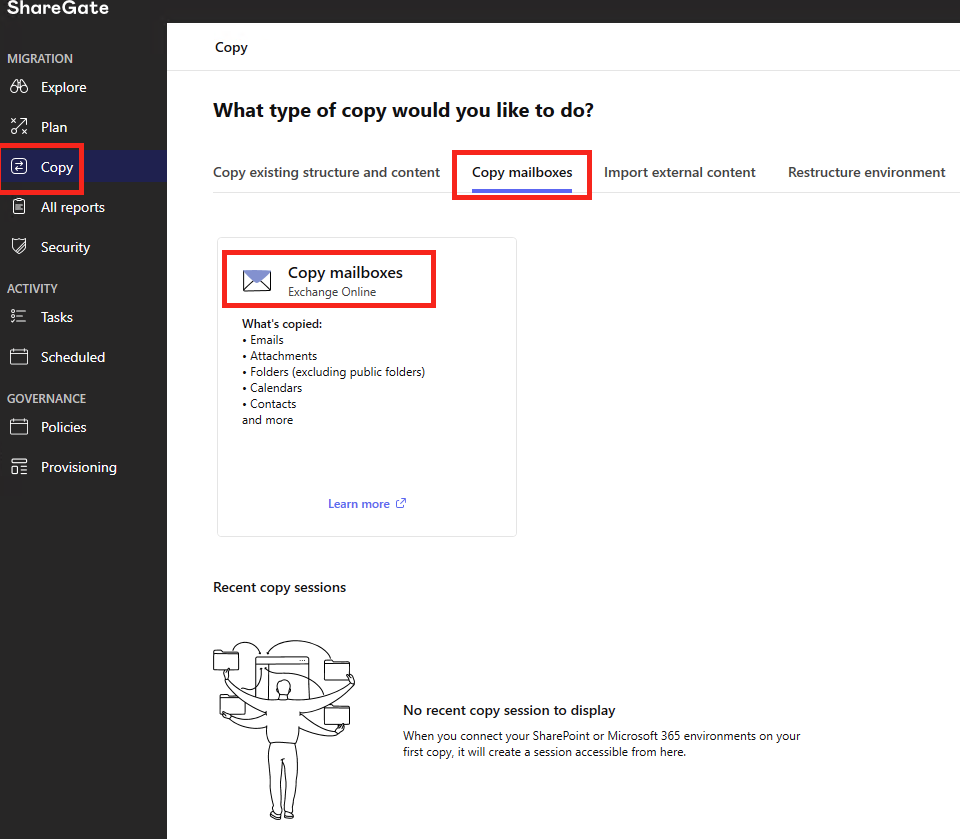This screenshot has height=839, width=960.
Task: Follow the Learn more link
Action: point(359,503)
